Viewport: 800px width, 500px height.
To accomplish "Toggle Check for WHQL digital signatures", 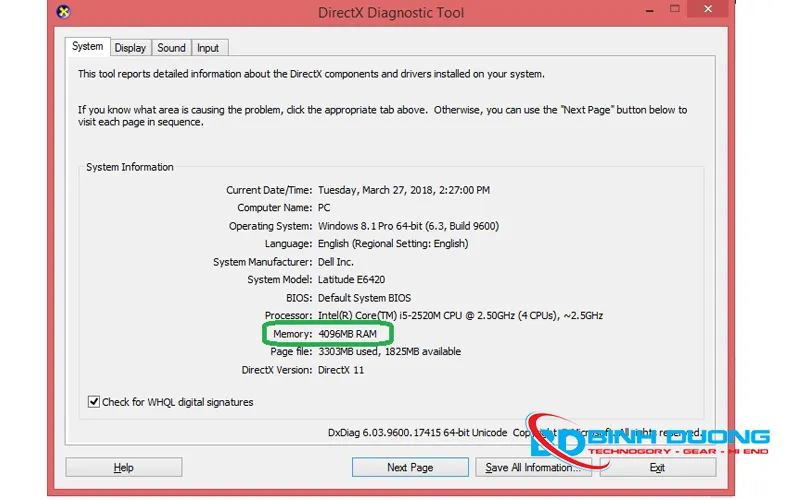I will (93, 402).
